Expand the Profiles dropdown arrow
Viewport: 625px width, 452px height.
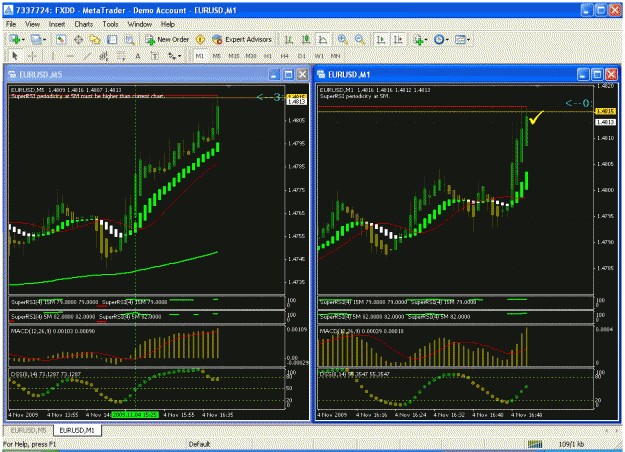point(45,40)
